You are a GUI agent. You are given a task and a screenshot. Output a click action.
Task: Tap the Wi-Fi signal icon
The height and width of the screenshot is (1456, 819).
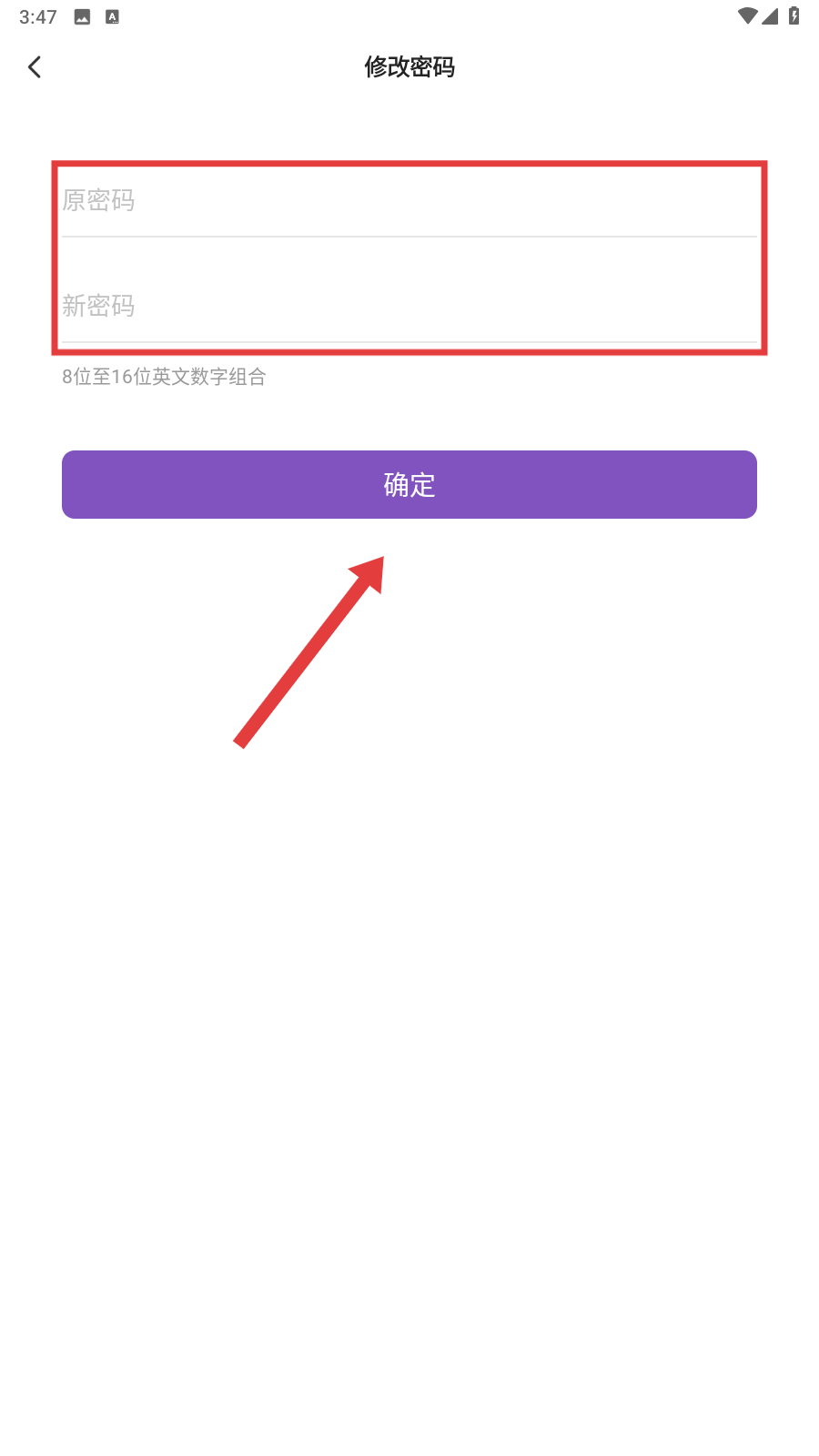[x=748, y=15]
